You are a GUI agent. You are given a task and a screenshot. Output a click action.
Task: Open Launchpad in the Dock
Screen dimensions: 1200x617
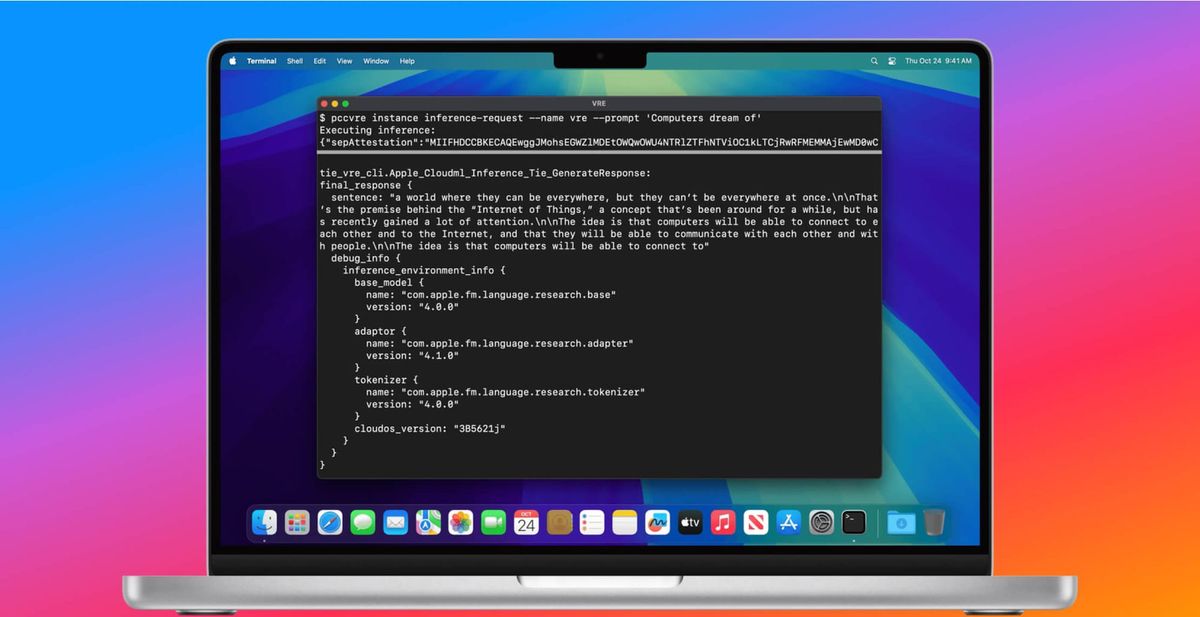(297, 522)
